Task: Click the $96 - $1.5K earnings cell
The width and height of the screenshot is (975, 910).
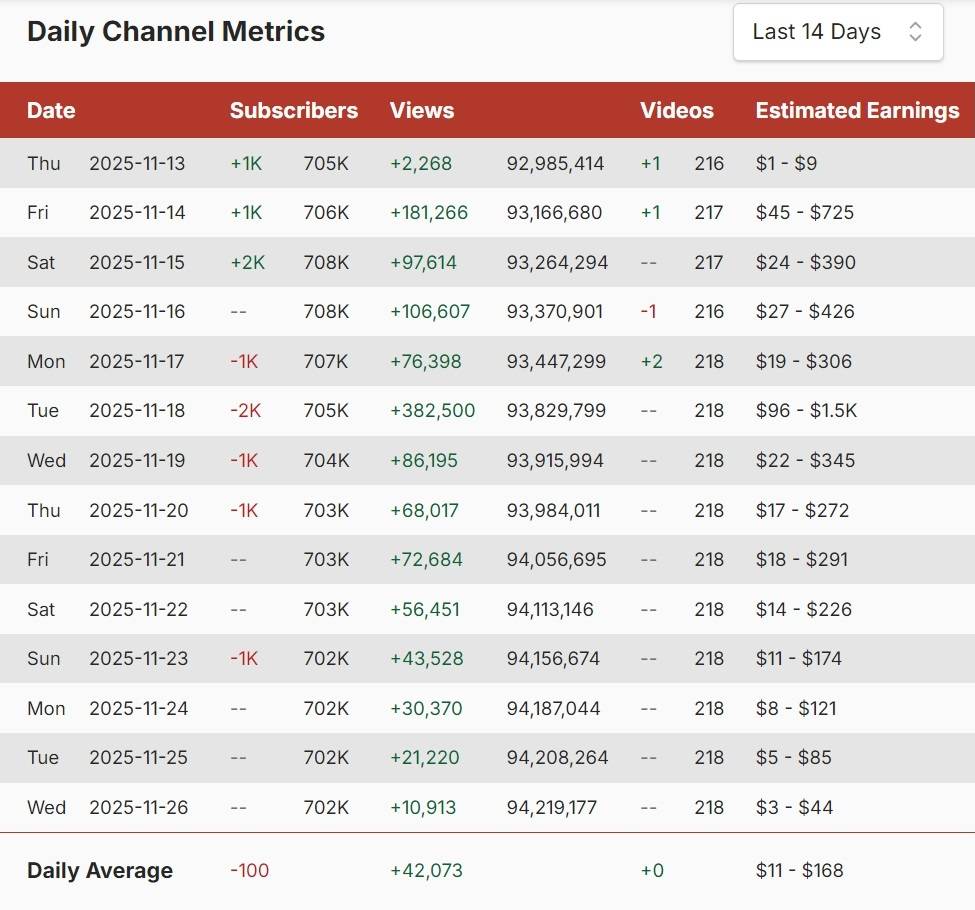Action: [806, 411]
